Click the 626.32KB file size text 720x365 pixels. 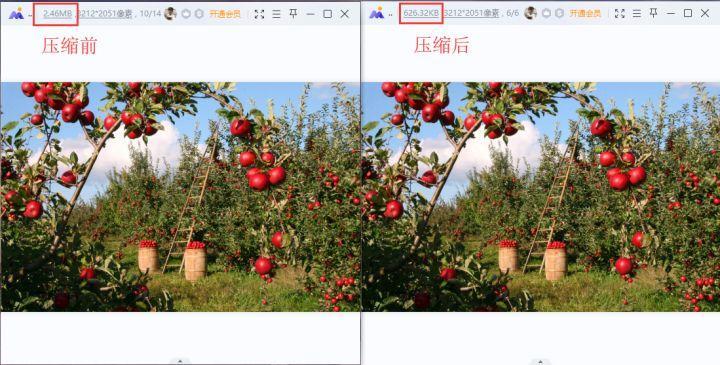pos(421,14)
